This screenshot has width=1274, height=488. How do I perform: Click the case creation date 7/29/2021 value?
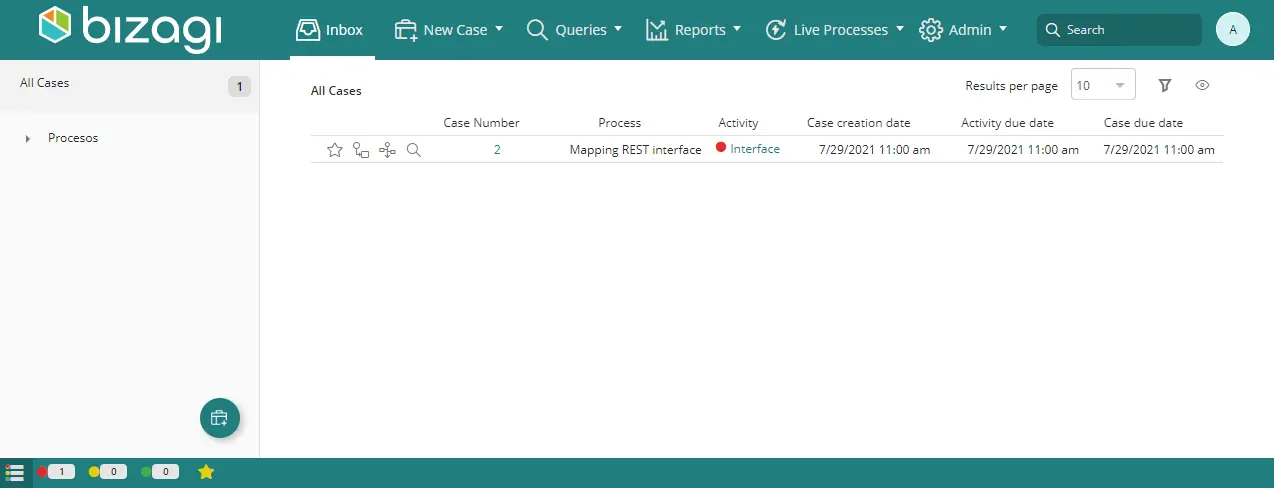coord(874,150)
